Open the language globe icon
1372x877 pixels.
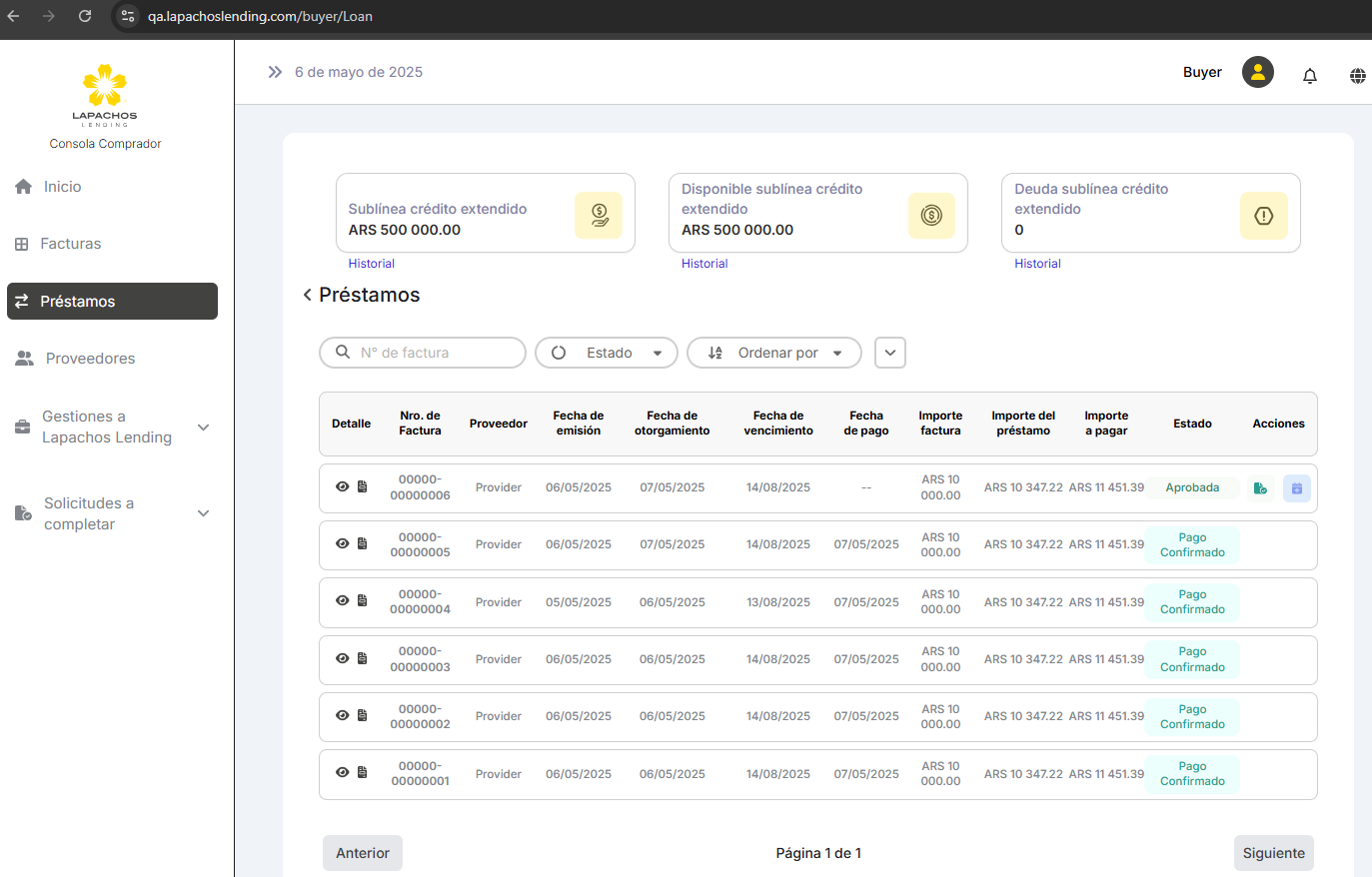click(x=1357, y=76)
